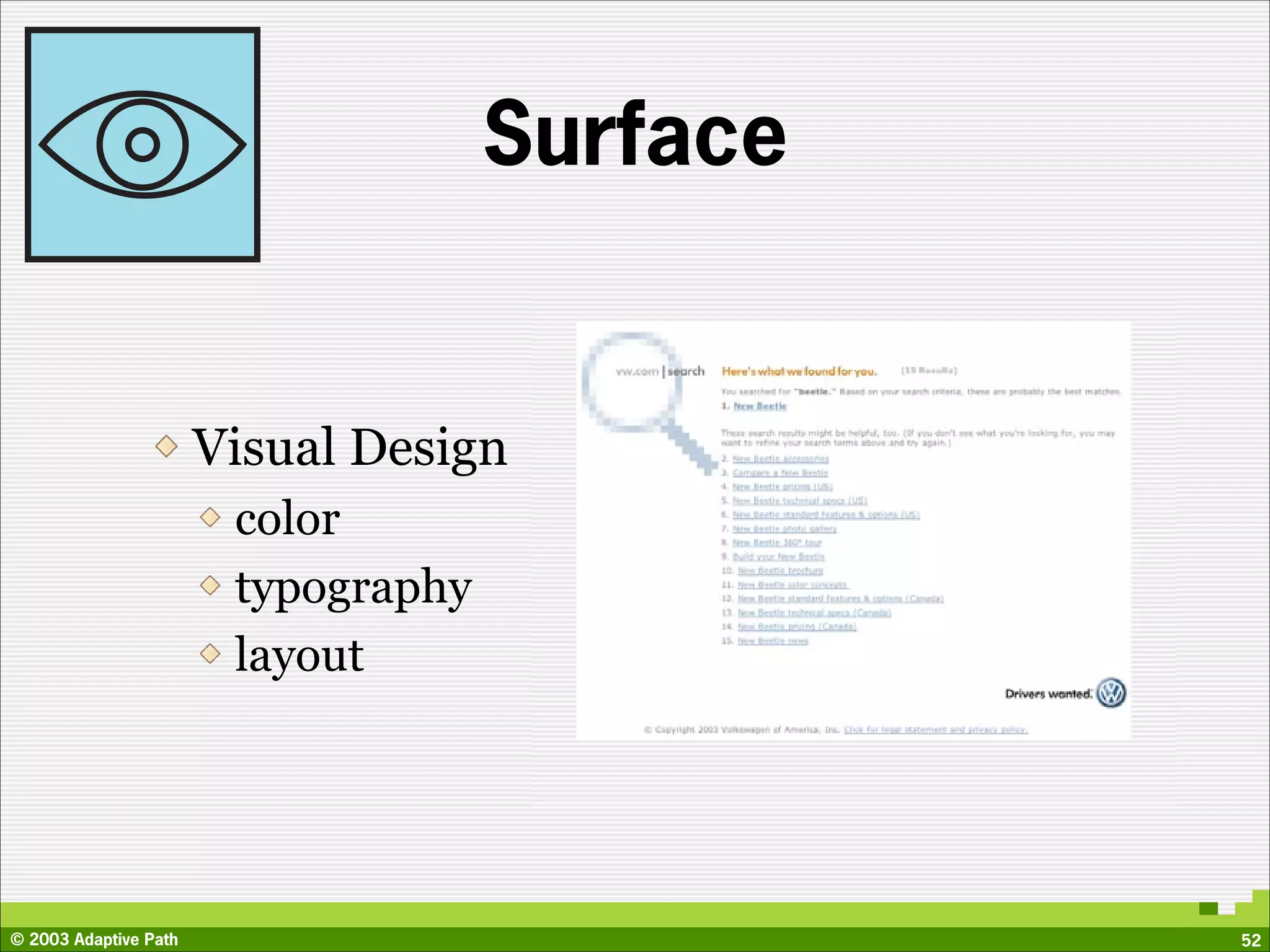The height and width of the screenshot is (952, 1270).
Task: Open the New Beetle news link
Action: 773,641
